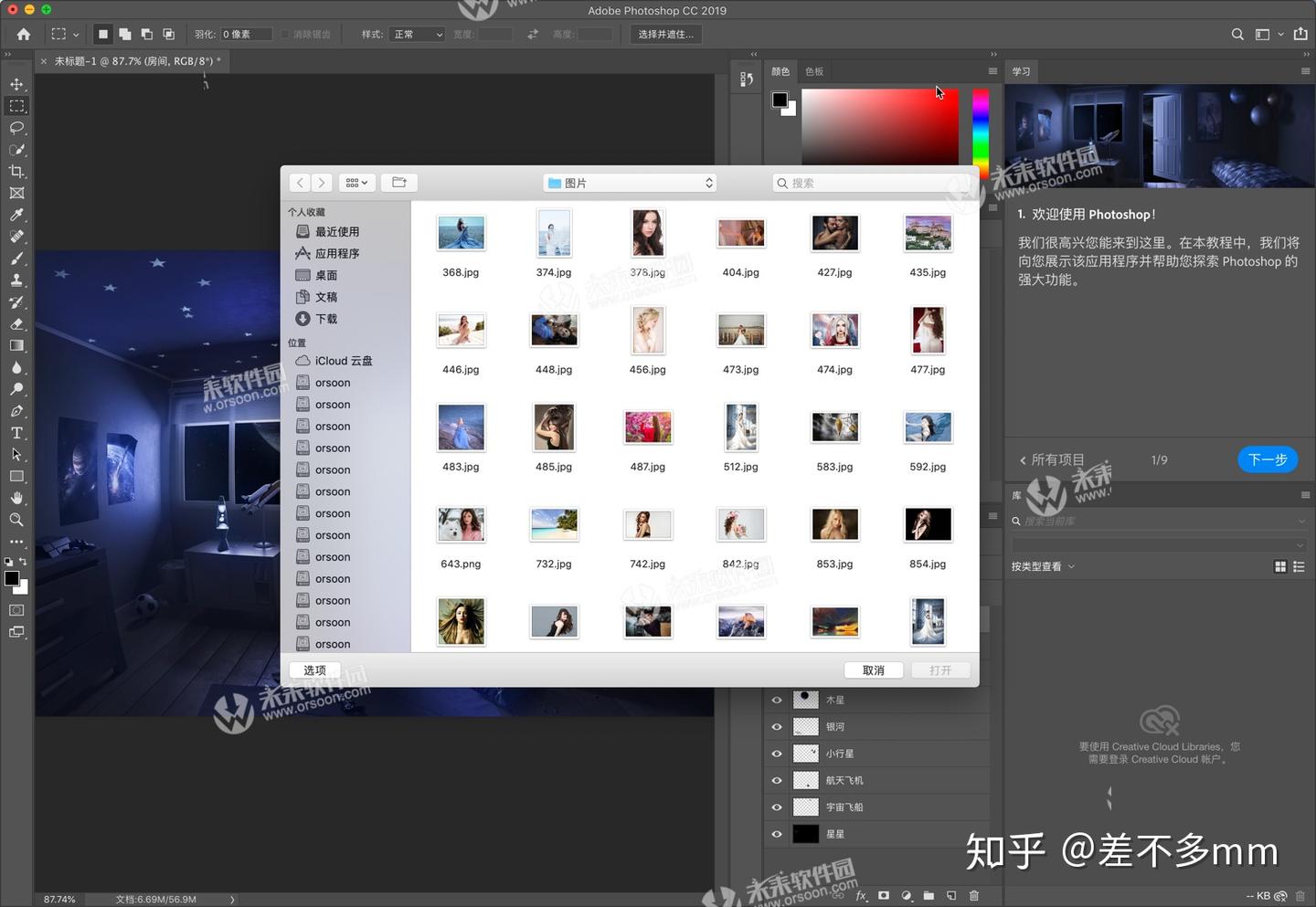The image size is (1316, 907).
Task: Click the 下一步 button
Action: click(1267, 459)
